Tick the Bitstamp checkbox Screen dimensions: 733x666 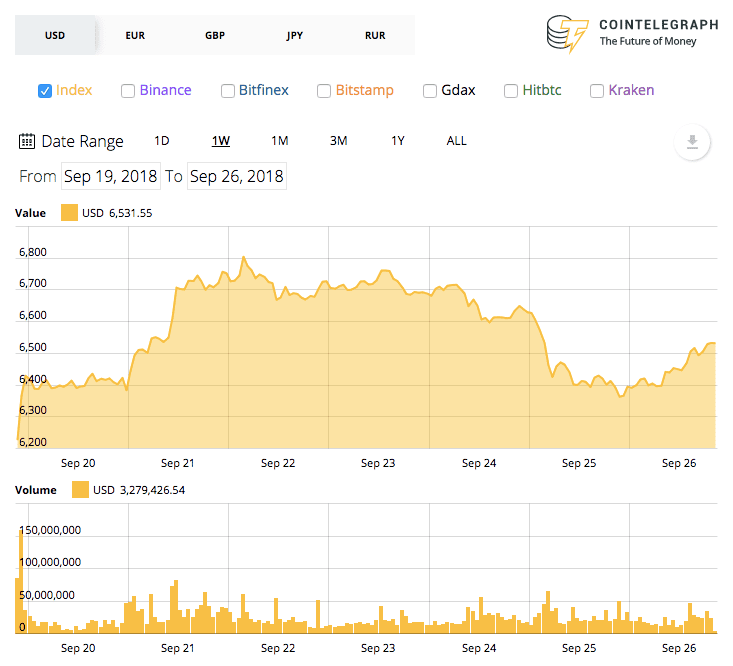click(324, 91)
